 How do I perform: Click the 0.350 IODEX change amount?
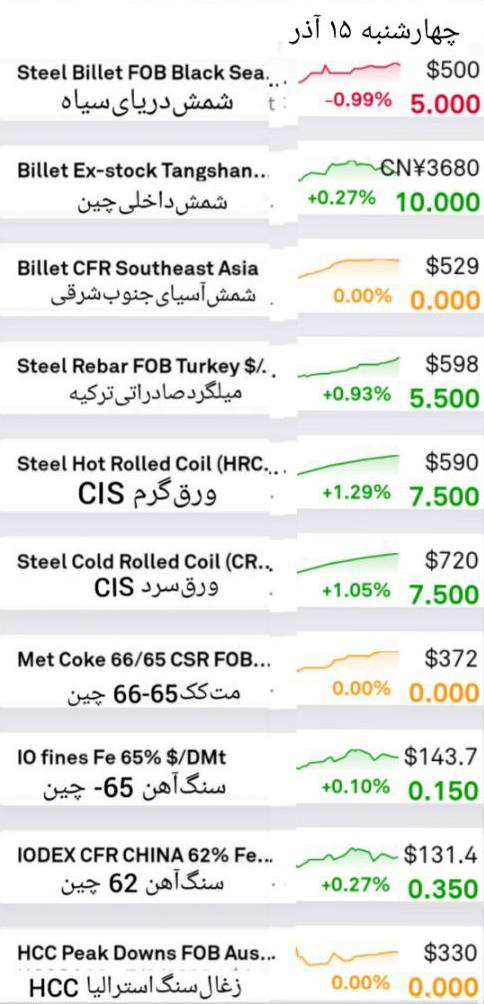[x=444, y=889]
